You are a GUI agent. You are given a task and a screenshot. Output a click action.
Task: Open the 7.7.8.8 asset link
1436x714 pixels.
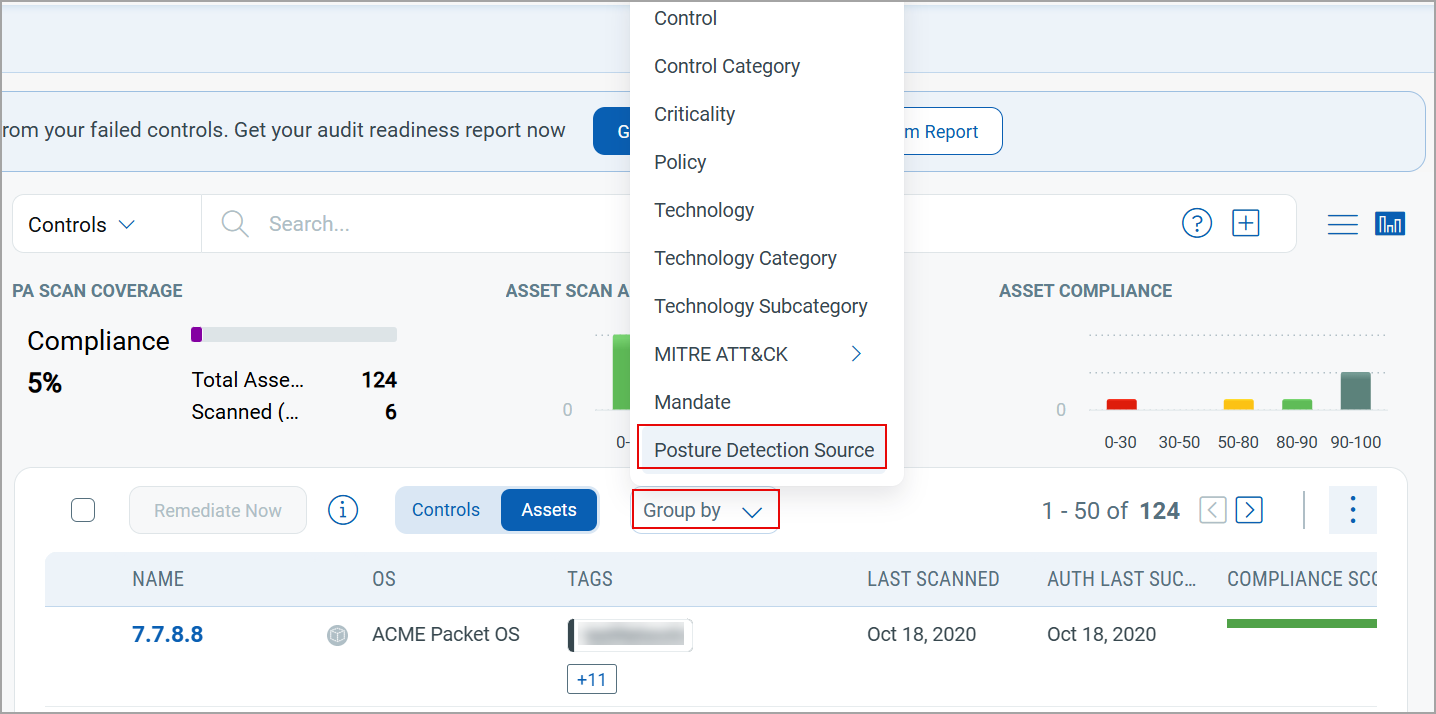pyautogui.click(x=167, y=633)
